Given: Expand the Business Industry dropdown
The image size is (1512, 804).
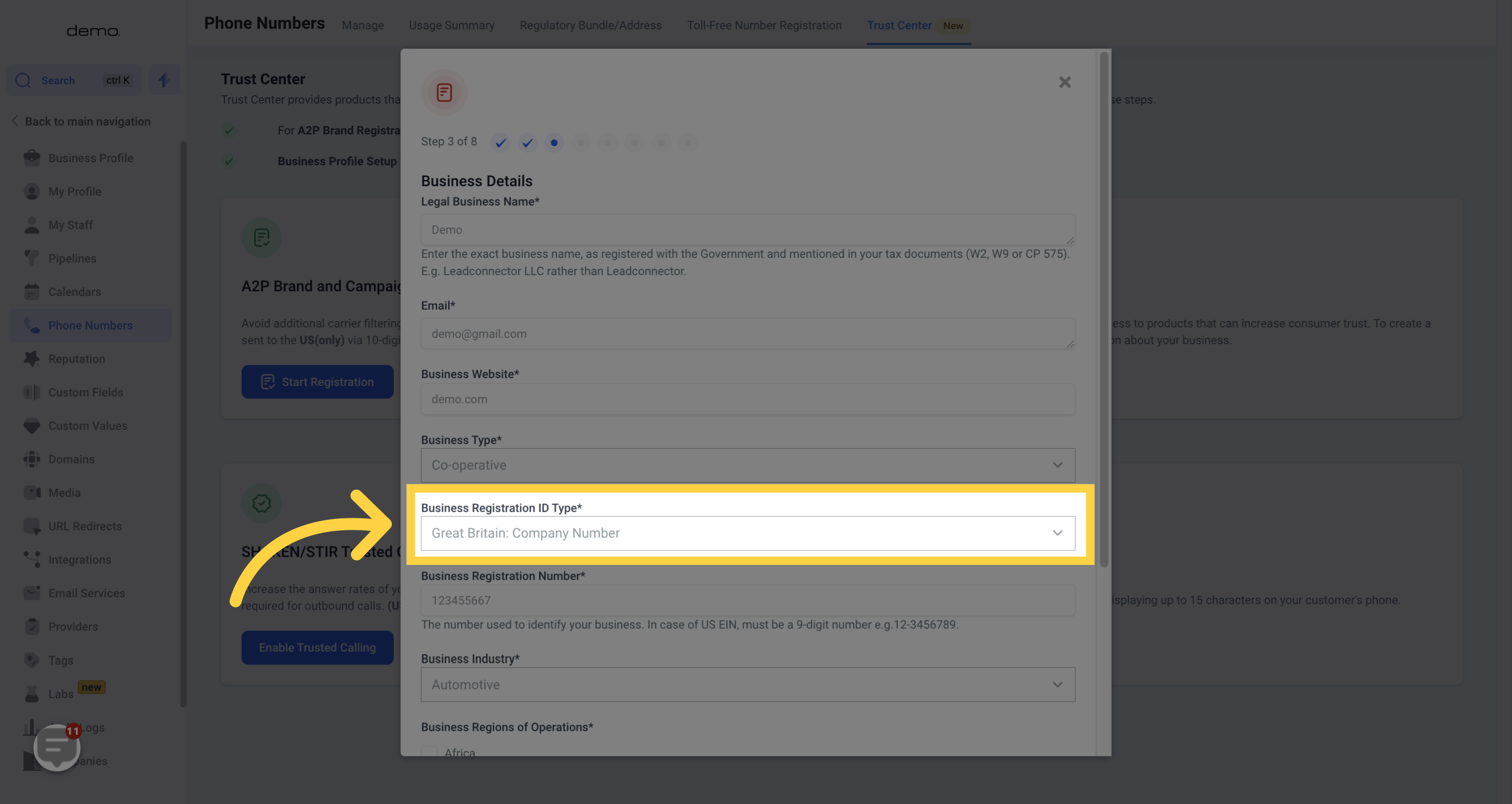Looking at the screenshot, I should (747, 684).
